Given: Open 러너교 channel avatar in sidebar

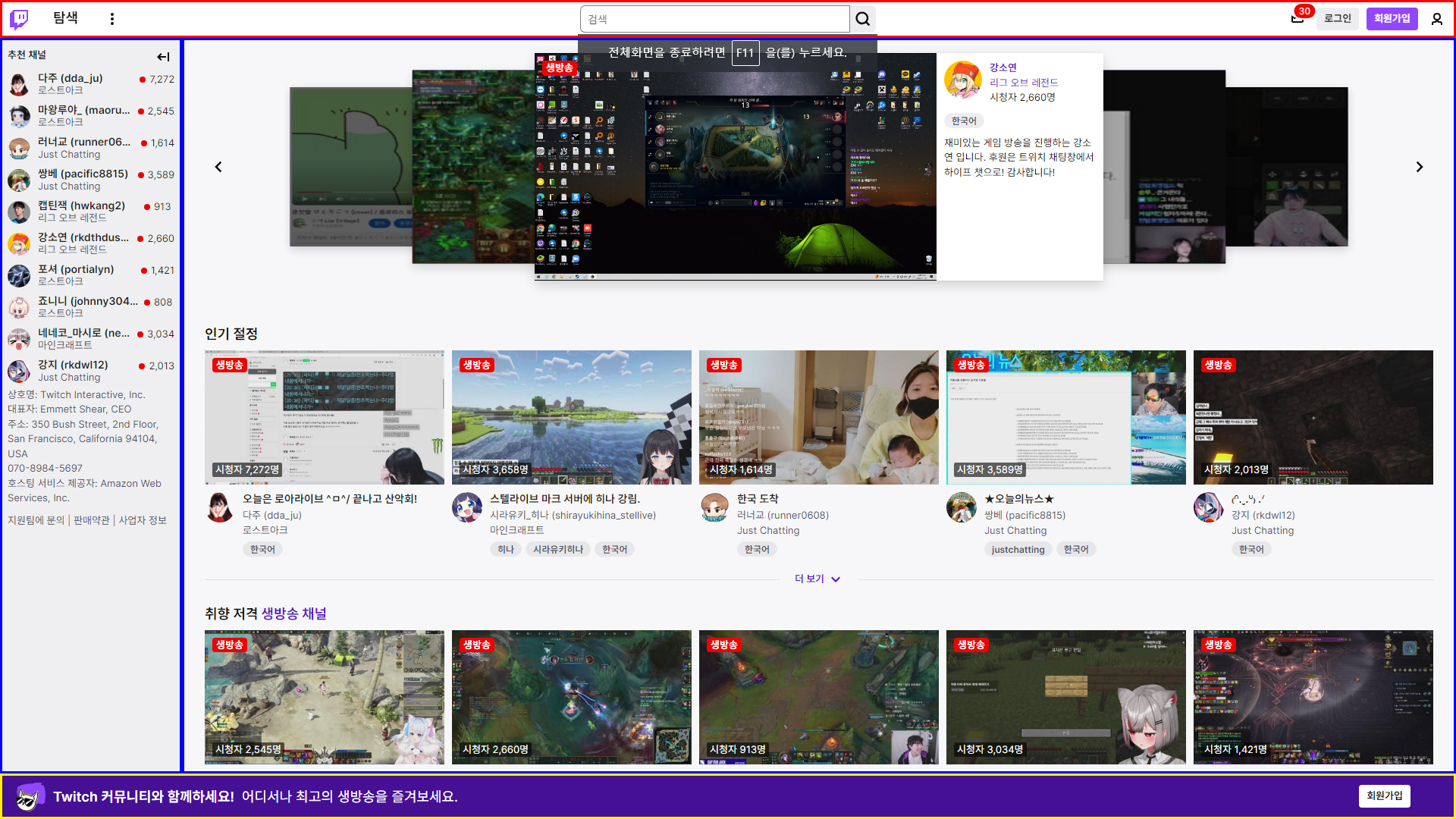Looking at the screenshot, I should tap(19, 148).
